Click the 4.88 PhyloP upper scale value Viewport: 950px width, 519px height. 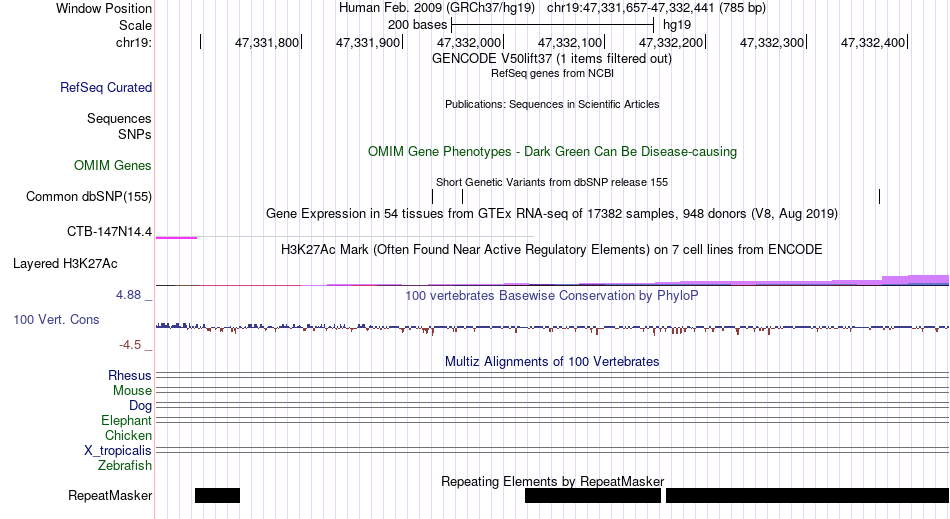(x=128, y=295)
